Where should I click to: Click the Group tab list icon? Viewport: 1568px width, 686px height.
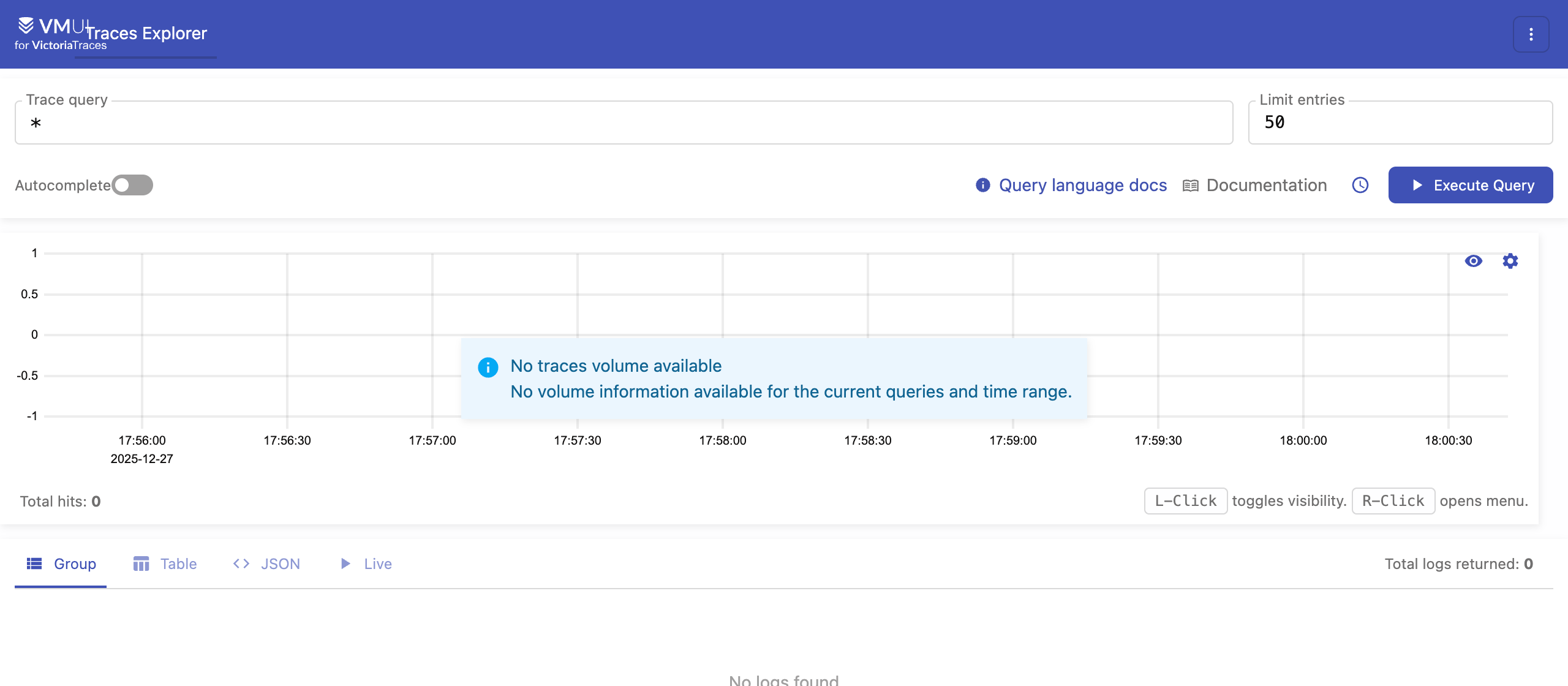click(x=34, y=563)
